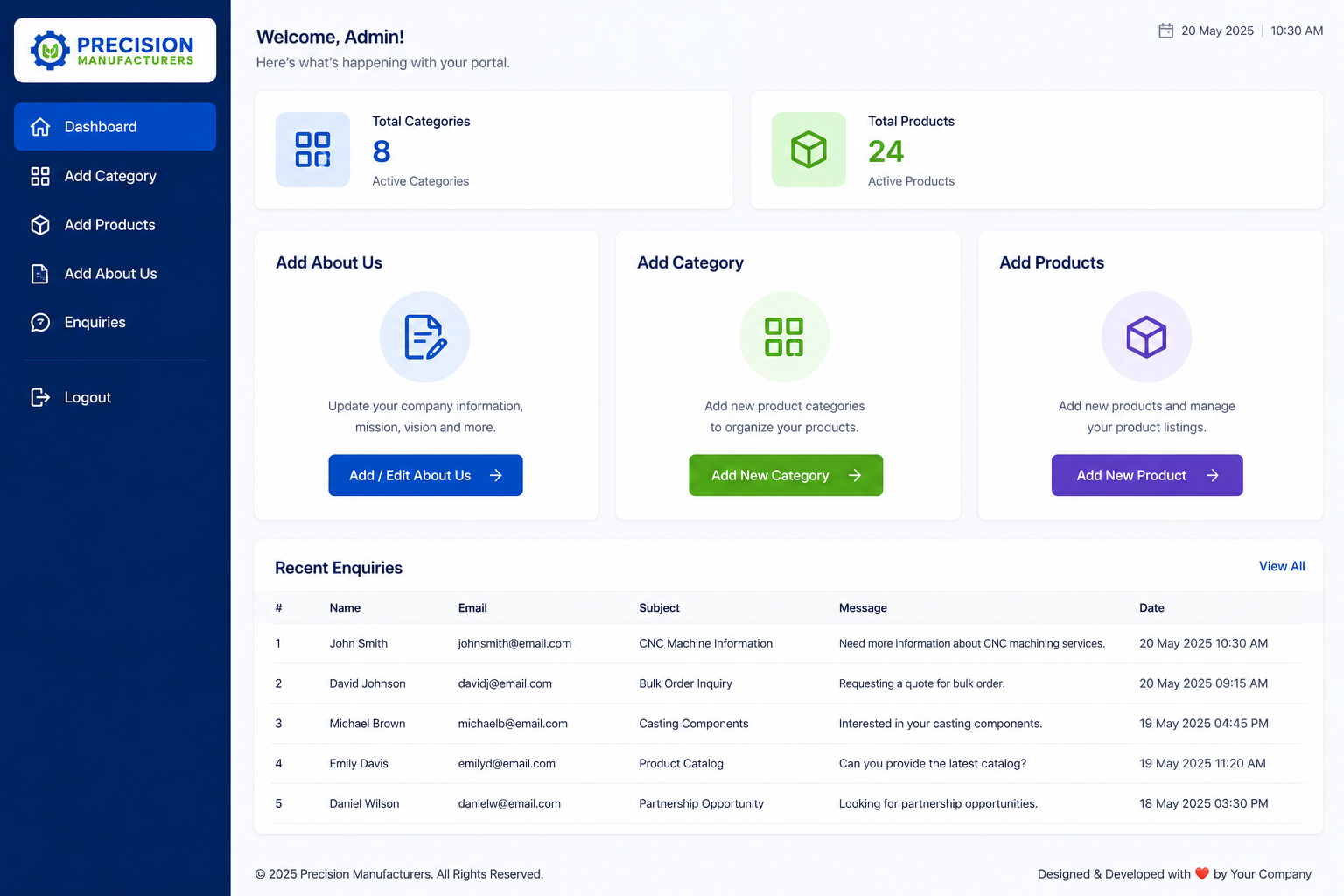Open the Dashboard menu item

click(115, 127)
